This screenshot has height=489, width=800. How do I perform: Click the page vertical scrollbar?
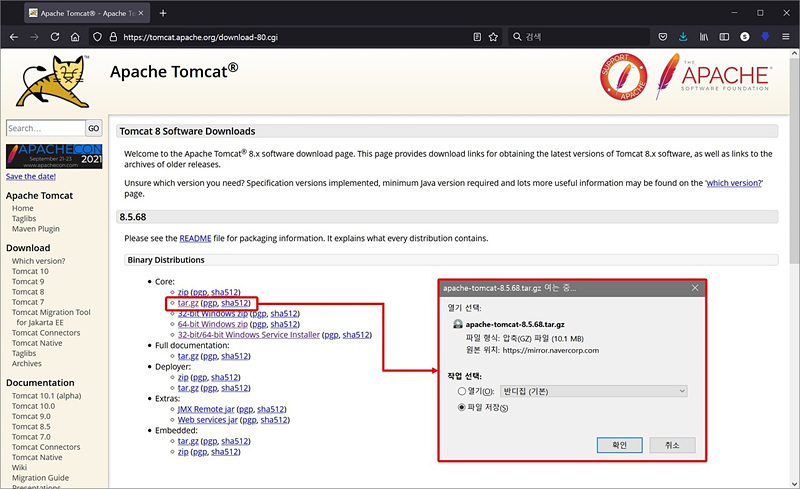click(x=794, y=161)
